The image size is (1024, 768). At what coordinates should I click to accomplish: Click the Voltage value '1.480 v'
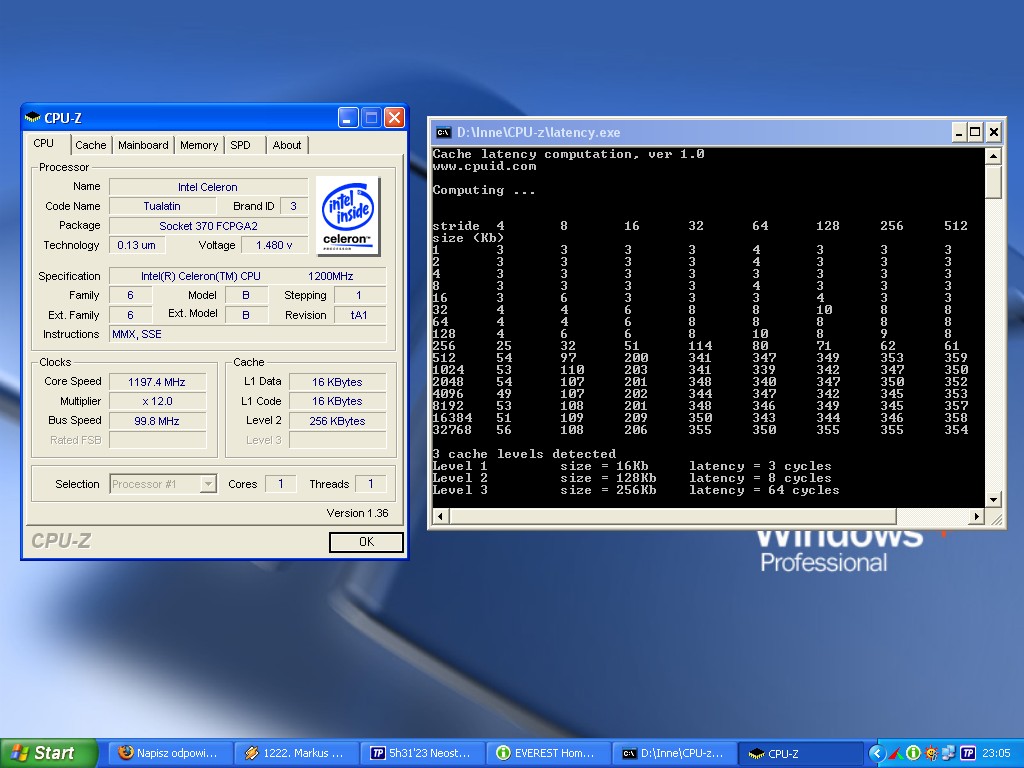pos(274,245)
